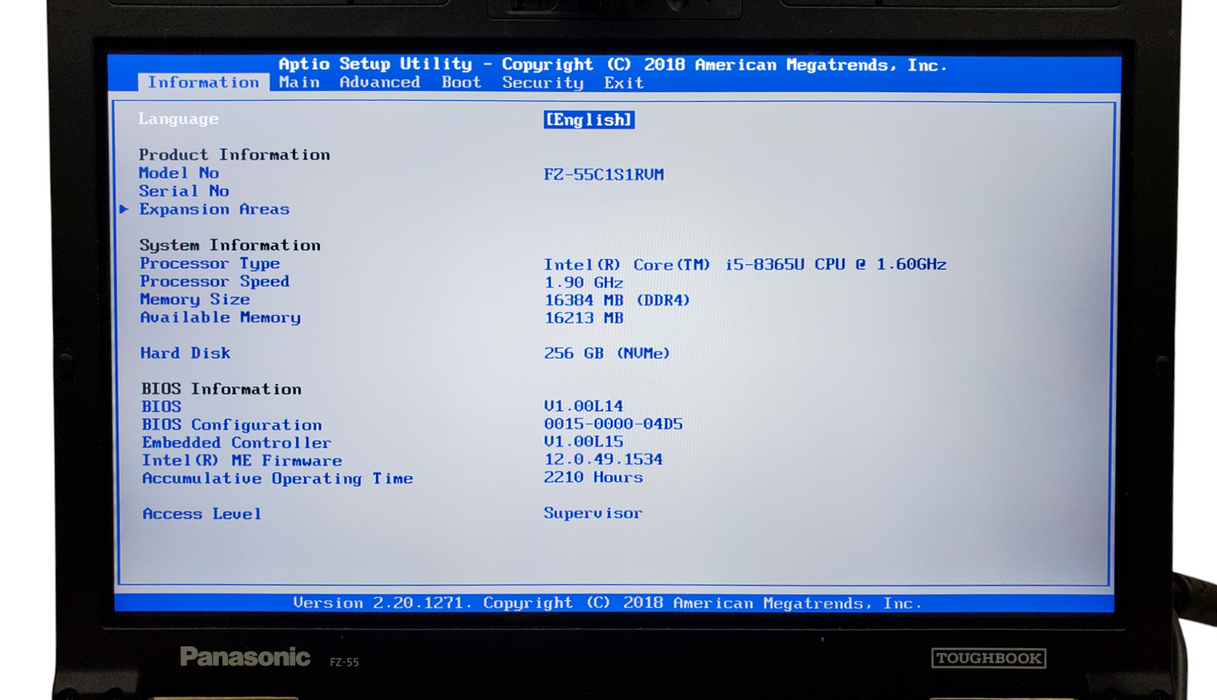This screenshot has height=700, width=1217.
Task: Click the 2210 Hours value
Action: point(594,477)
